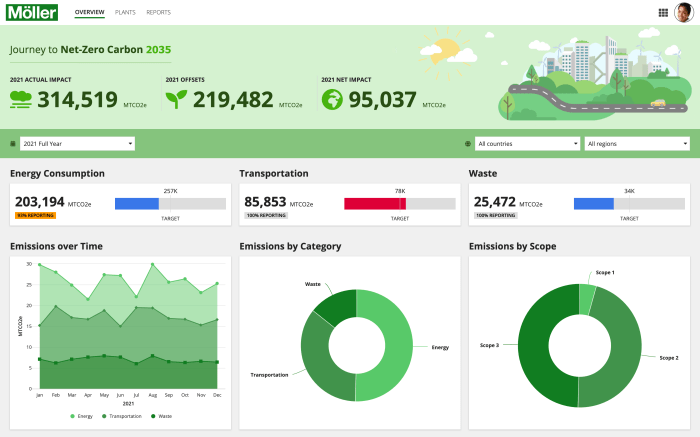
Task: Open the apps grid icon
Action: (663, 12)
